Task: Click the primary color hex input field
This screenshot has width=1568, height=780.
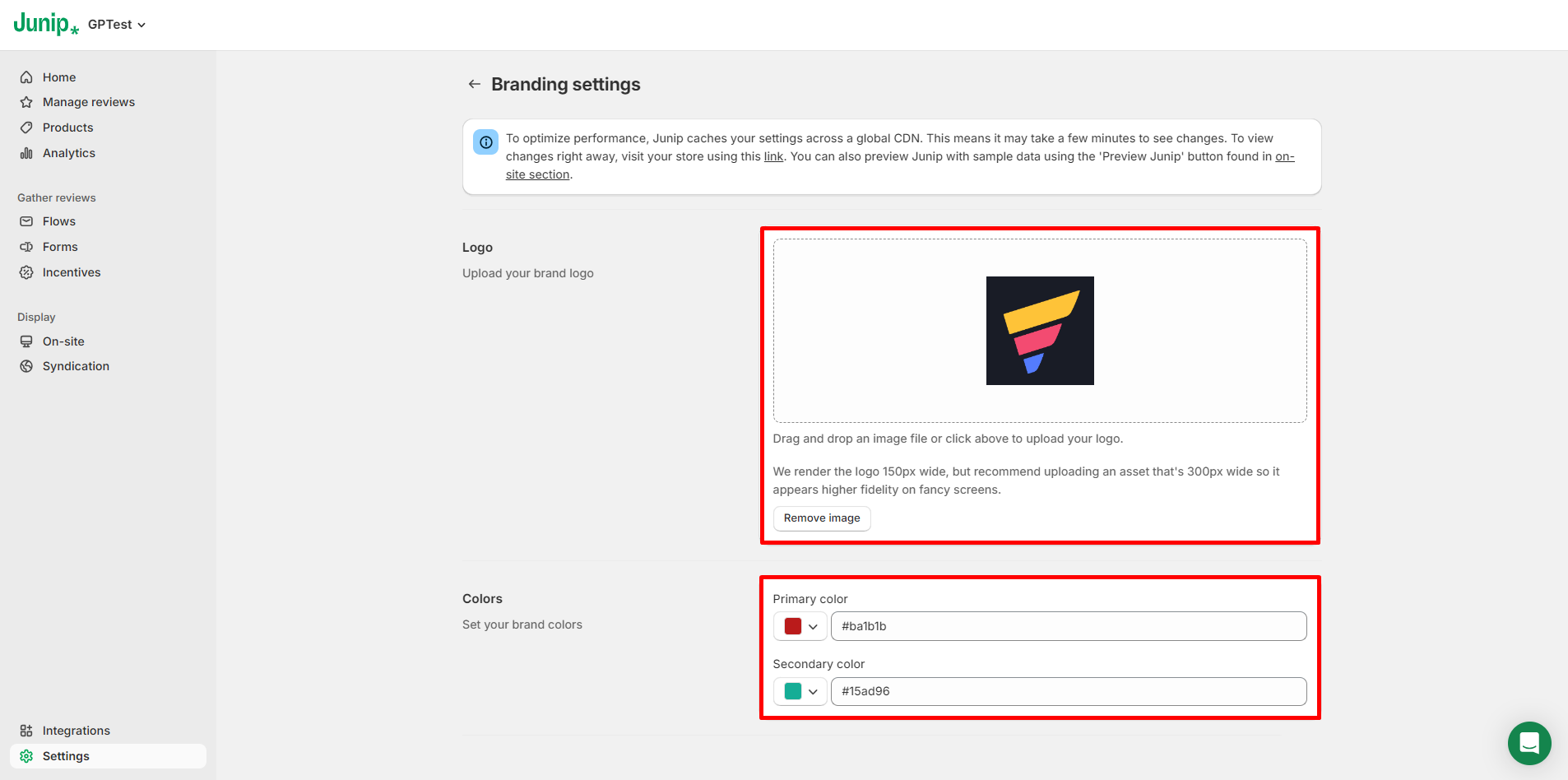Action: [x=1068, y=626]
